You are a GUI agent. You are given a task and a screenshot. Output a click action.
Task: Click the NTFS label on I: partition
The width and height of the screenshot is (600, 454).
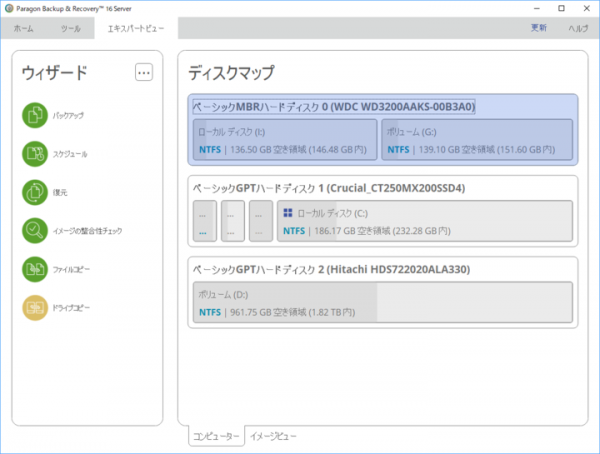click(210, 149)
